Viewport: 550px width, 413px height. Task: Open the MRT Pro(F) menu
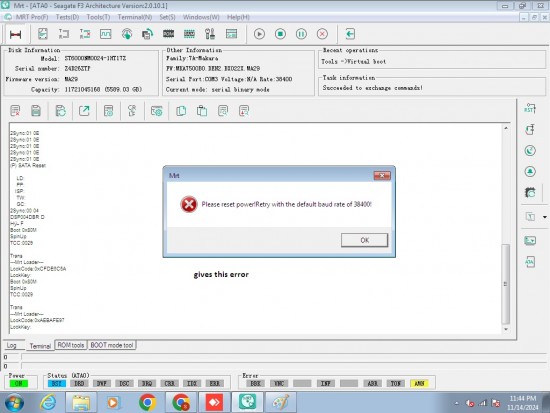[x=32, y=17]
